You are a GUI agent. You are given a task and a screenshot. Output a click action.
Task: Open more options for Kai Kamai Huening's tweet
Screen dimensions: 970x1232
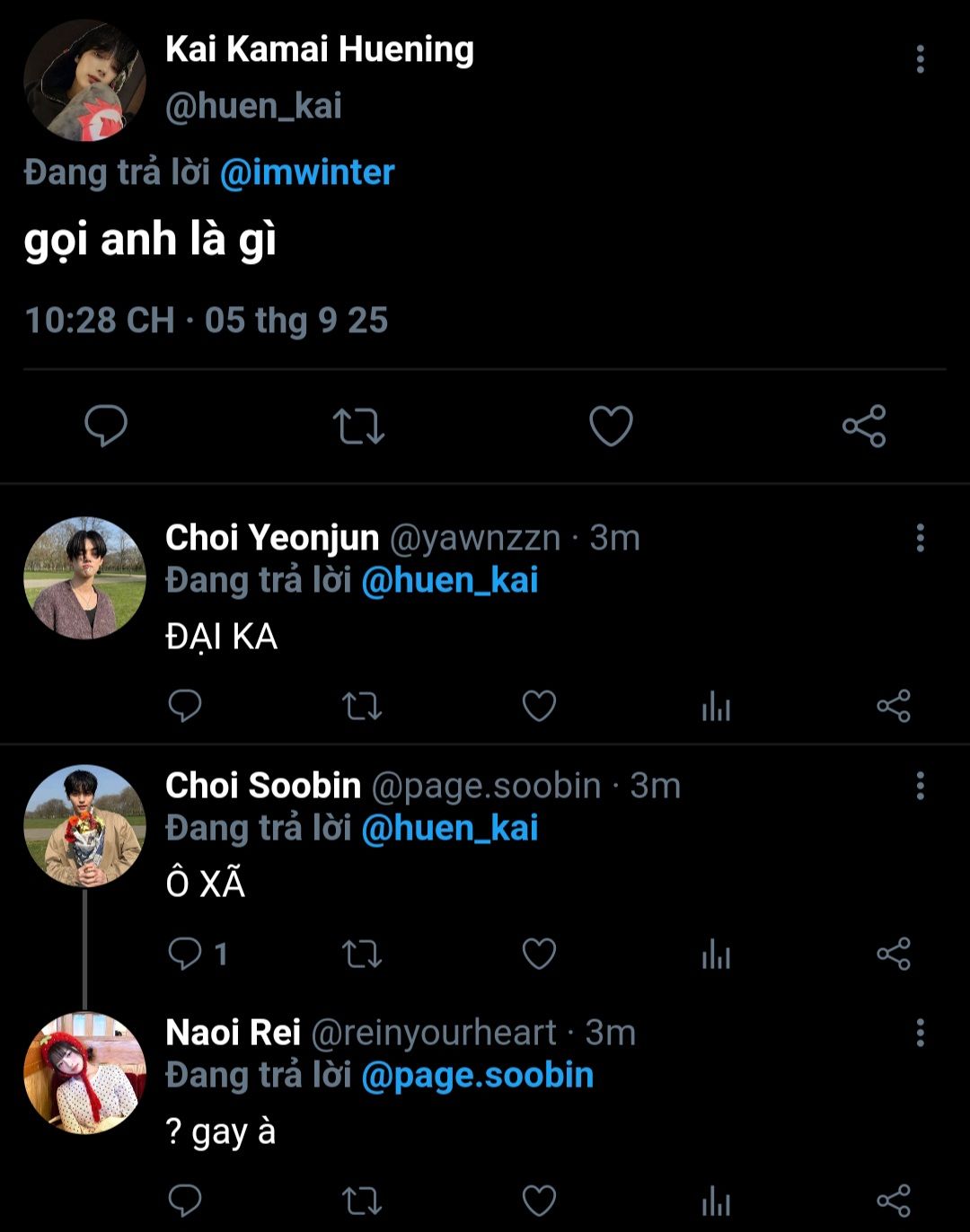(920, 59)
